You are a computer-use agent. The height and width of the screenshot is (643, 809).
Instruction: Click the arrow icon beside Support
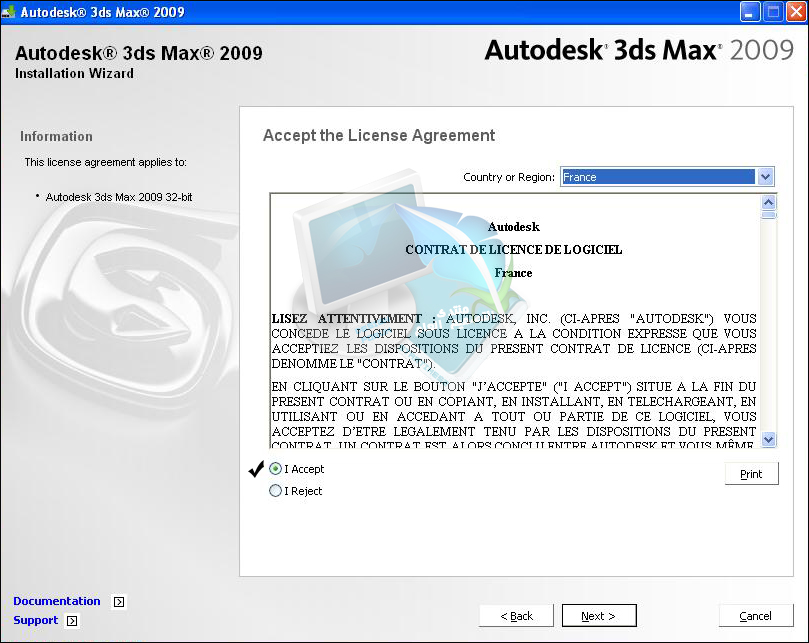pos(72,621)
